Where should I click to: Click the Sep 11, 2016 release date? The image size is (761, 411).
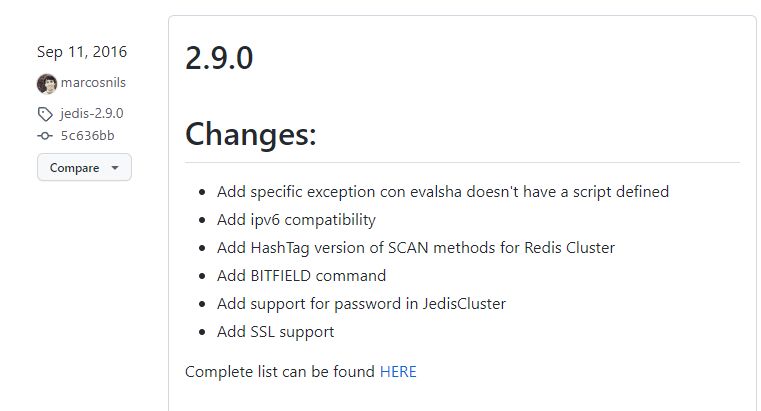pos(82,52)
